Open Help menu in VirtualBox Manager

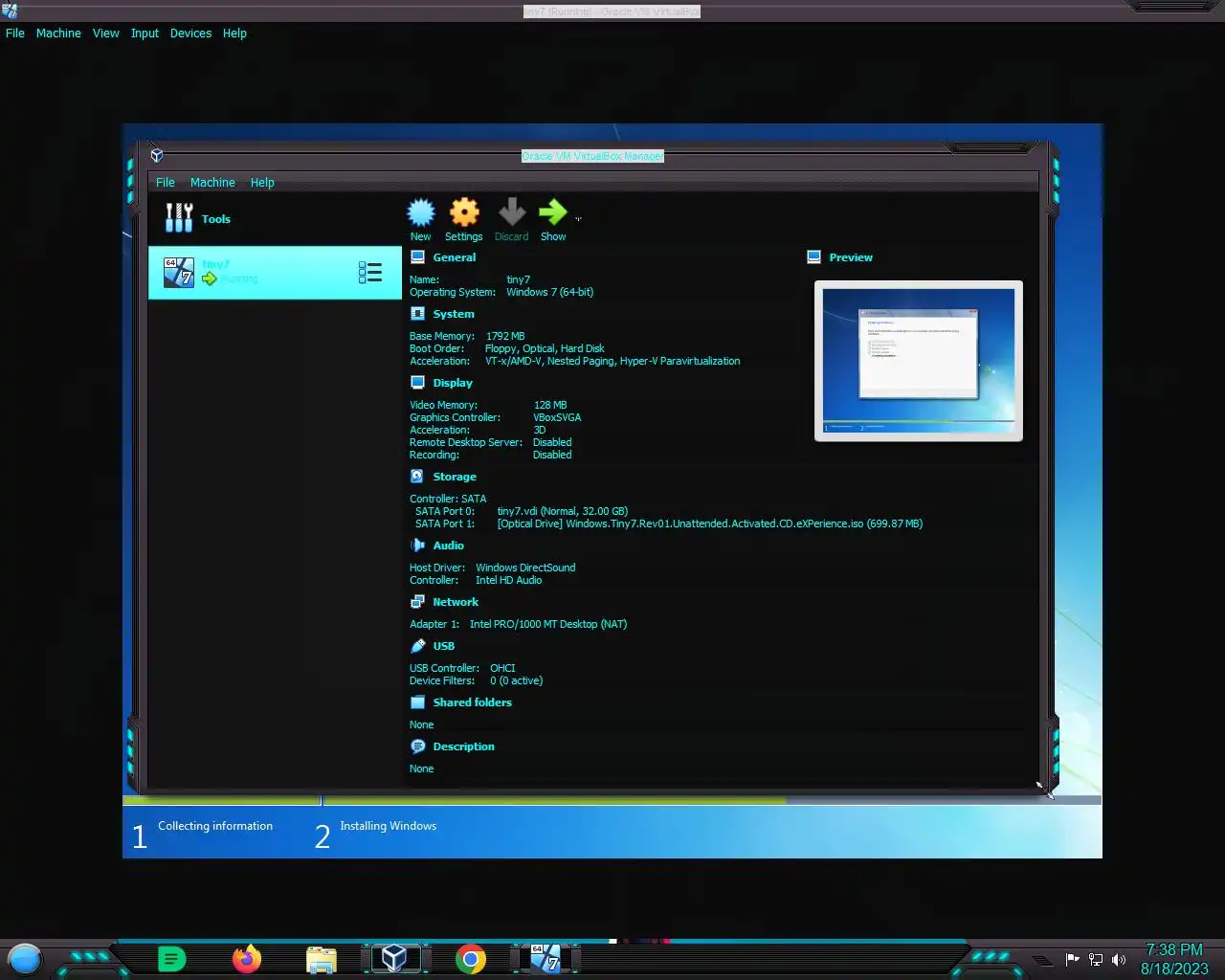[x=262, y=183]
